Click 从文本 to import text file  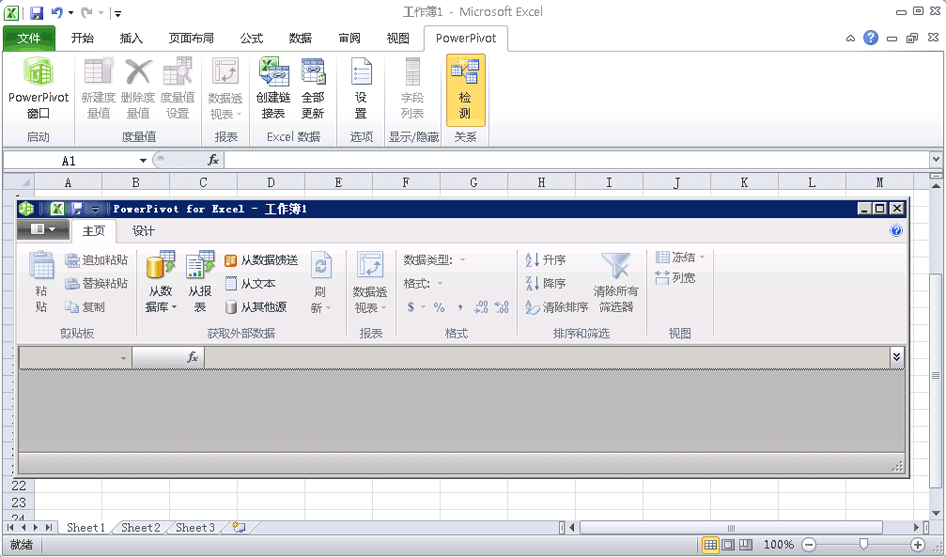(250, 283)
